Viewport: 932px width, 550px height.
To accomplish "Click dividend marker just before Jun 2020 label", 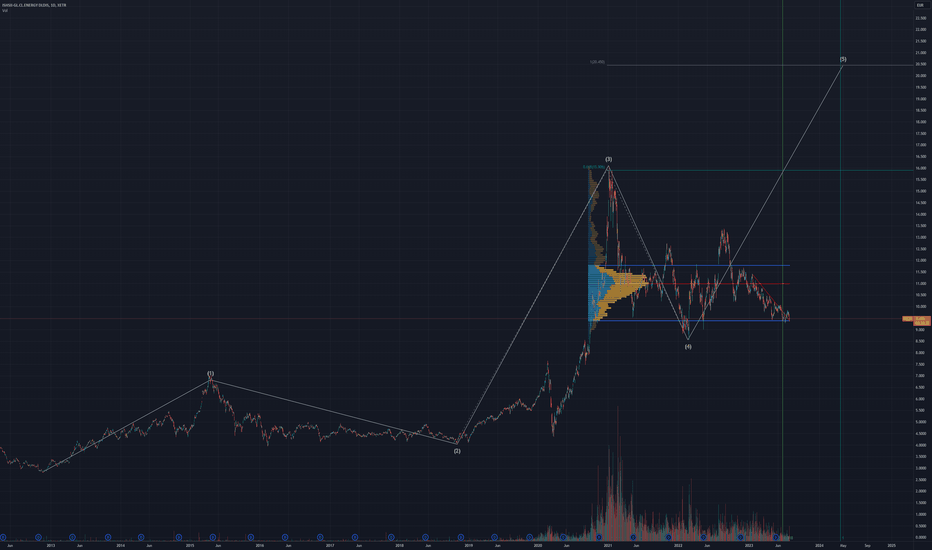I will pyautogui.click(x=563, y=537).
